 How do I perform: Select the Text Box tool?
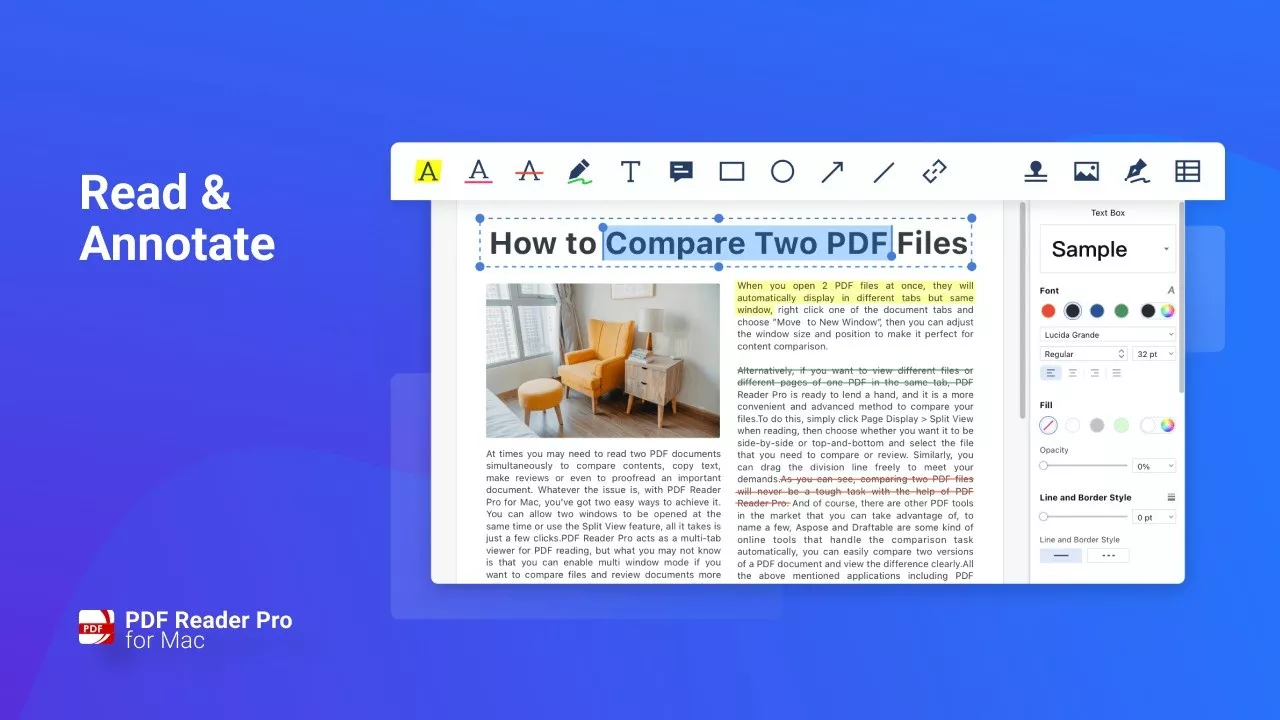pyautogui.click(x=630, y=171)
